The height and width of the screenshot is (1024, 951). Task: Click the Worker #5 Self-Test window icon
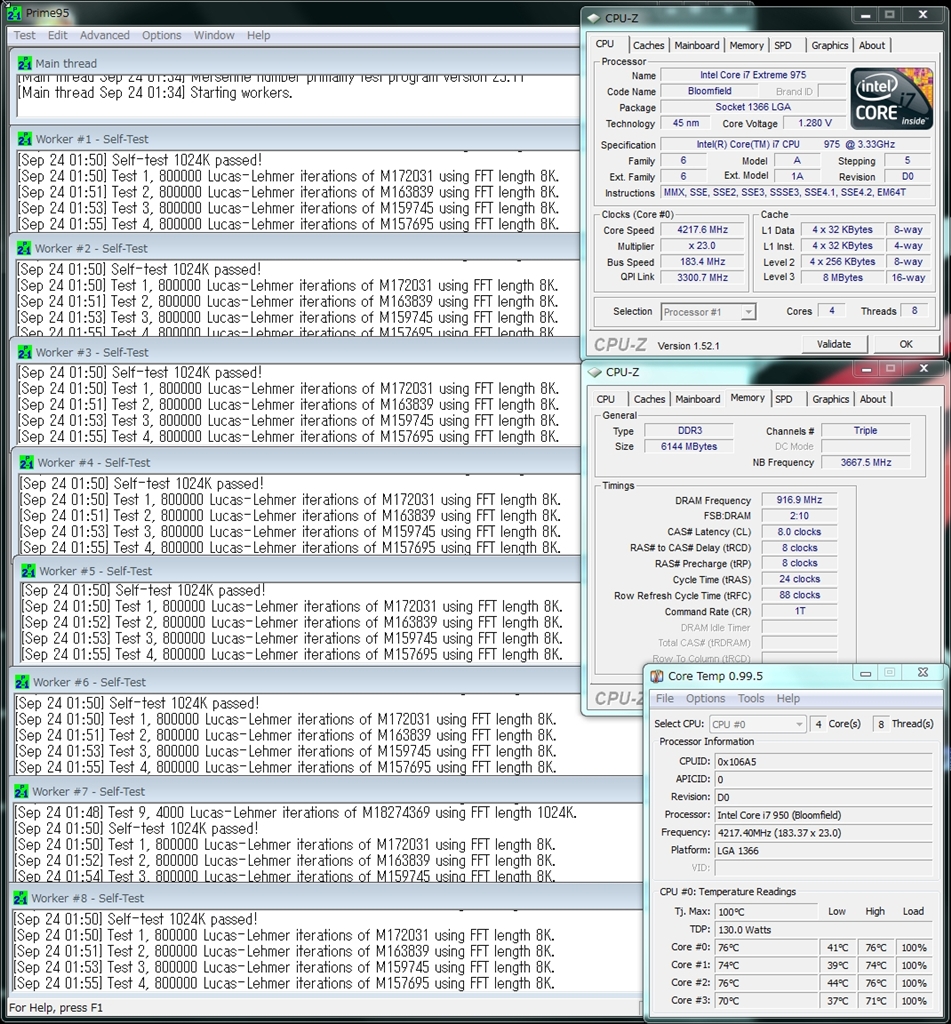28,571
